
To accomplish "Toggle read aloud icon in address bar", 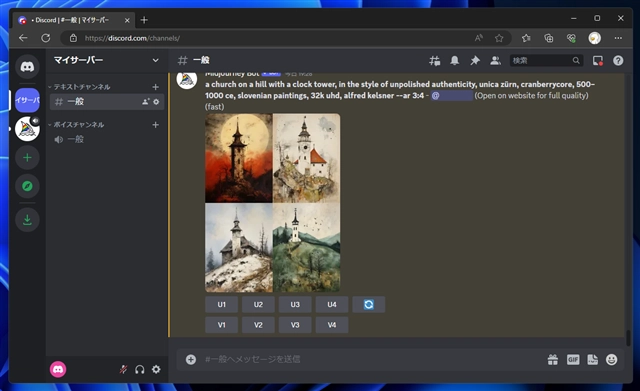I will pyautogui.click(x=479, y=38).
